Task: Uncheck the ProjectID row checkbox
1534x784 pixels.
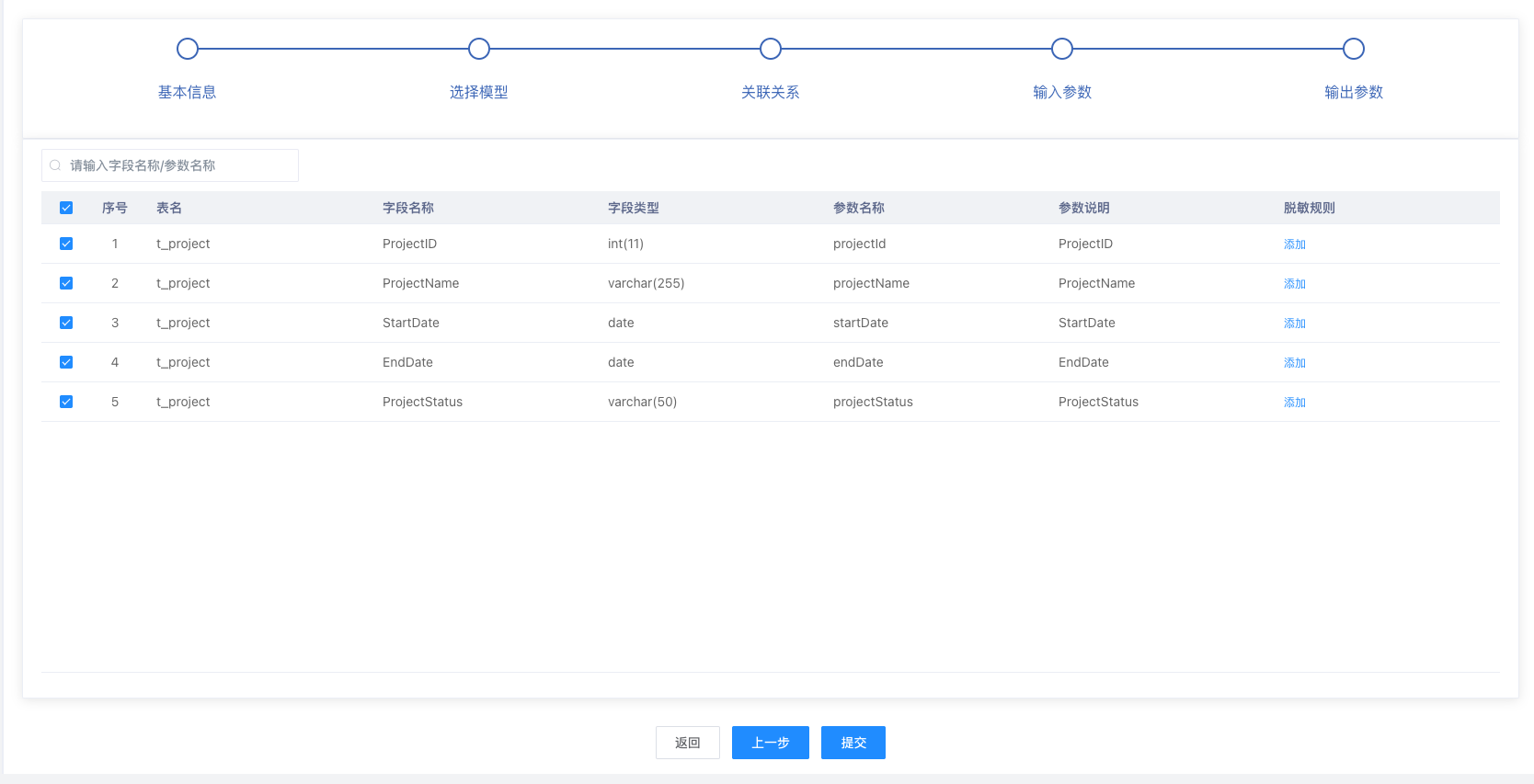Action: (66, 244)
